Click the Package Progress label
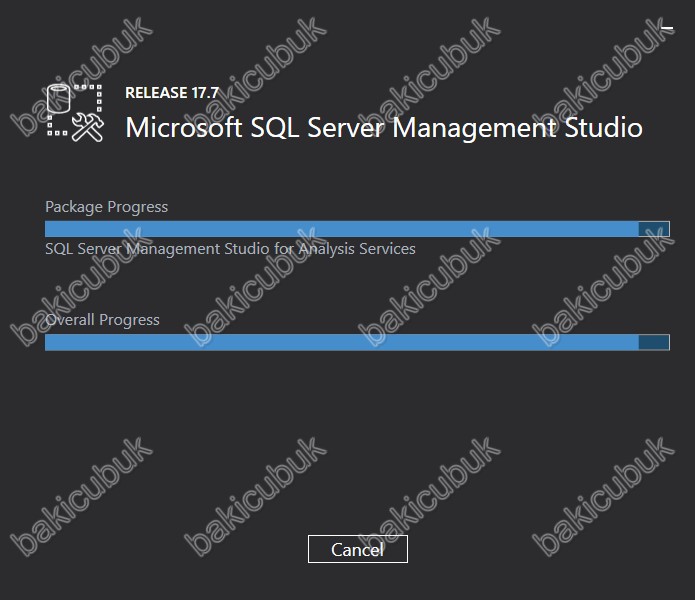 point(107,206)
